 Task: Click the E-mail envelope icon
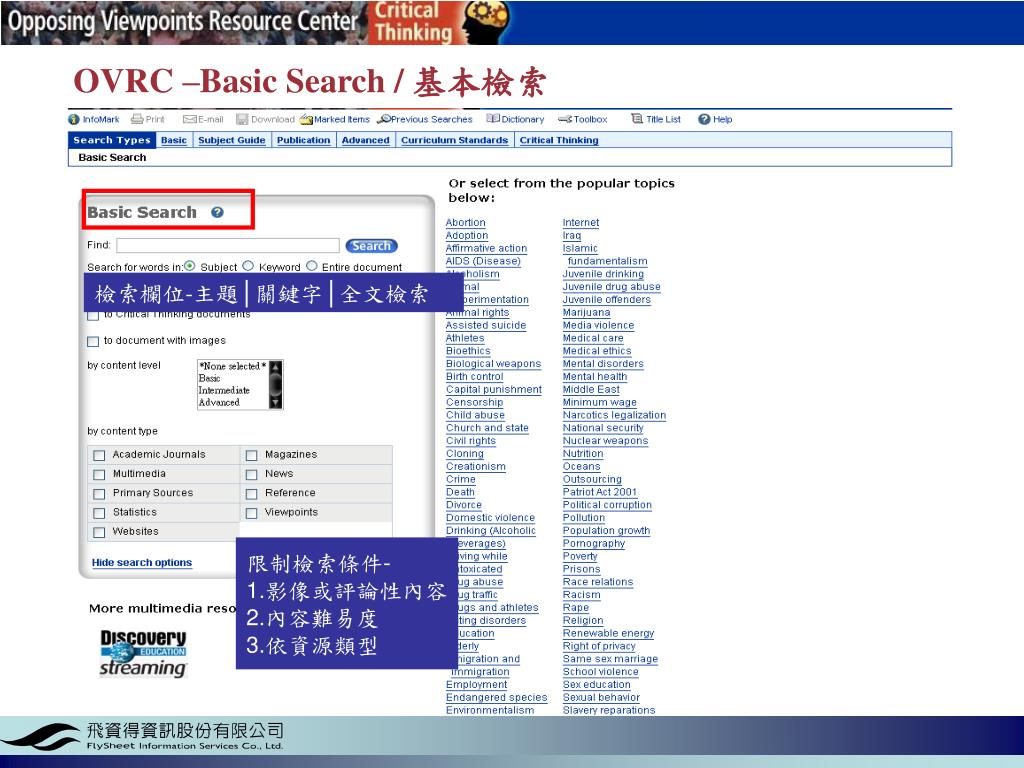tap(189, 120)
